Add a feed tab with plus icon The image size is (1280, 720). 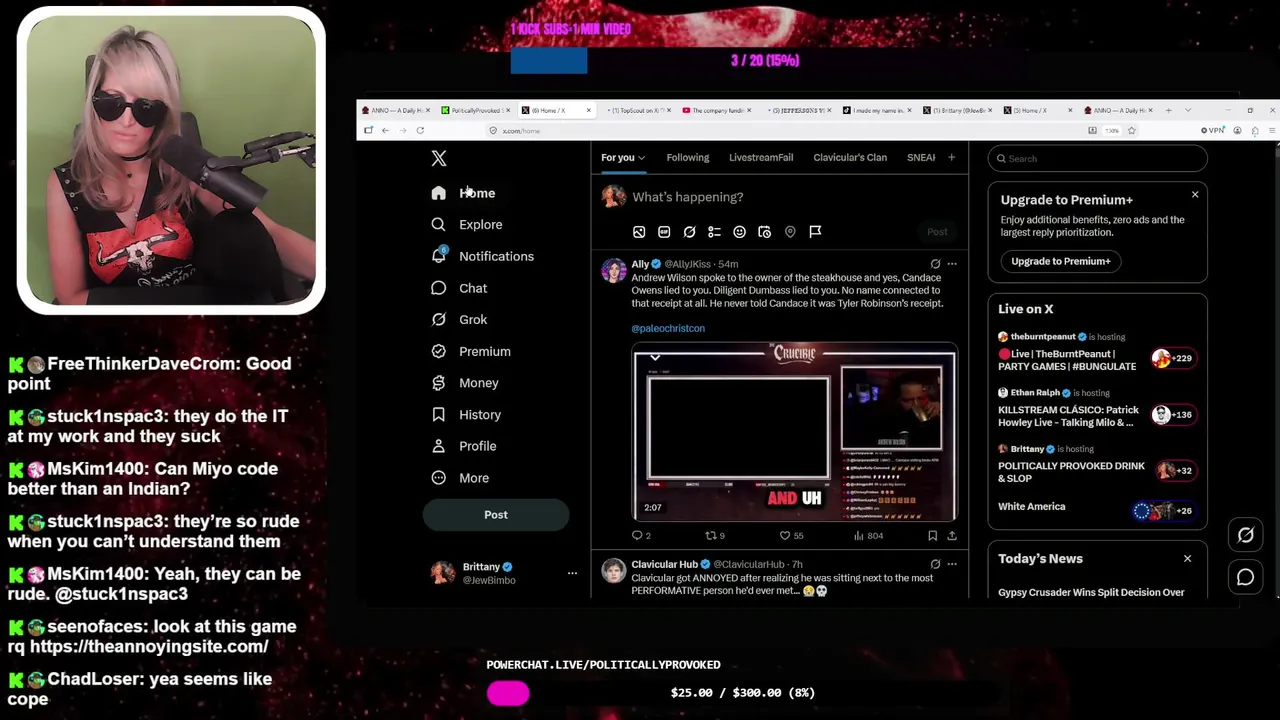951,157
